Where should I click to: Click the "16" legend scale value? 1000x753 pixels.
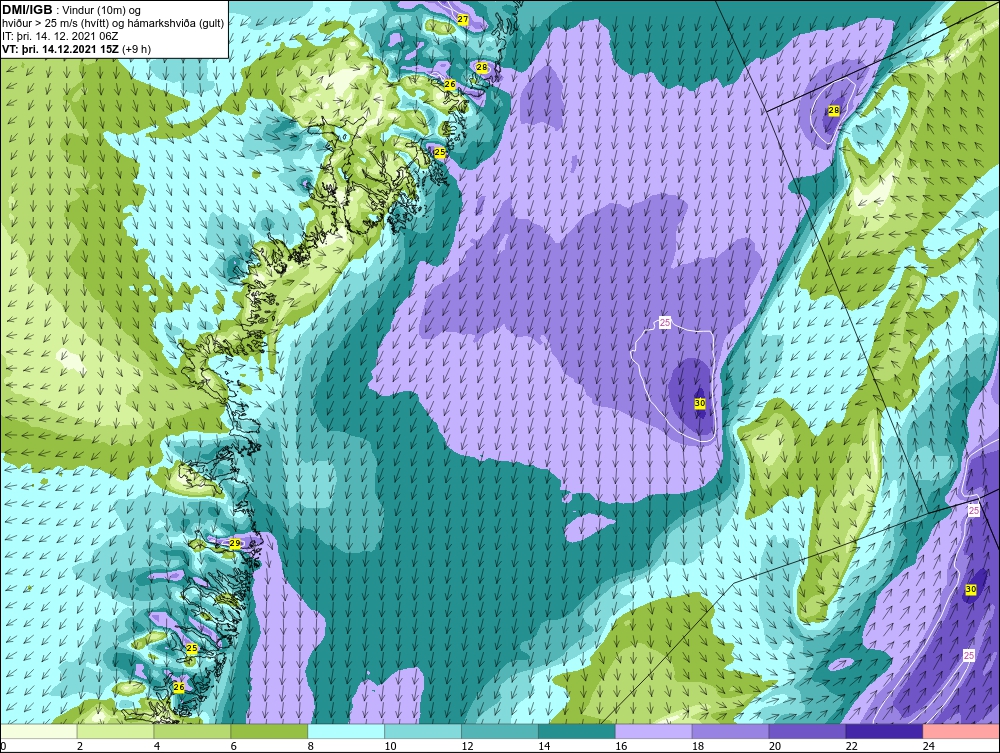pos(621,746)
